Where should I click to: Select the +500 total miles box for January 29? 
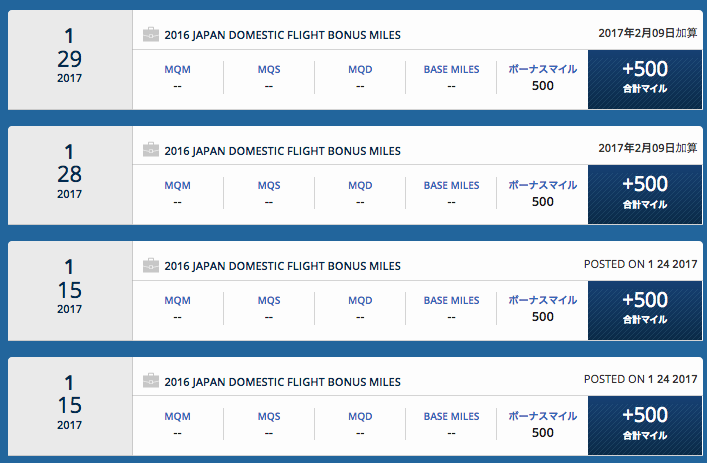pos(645,79)
